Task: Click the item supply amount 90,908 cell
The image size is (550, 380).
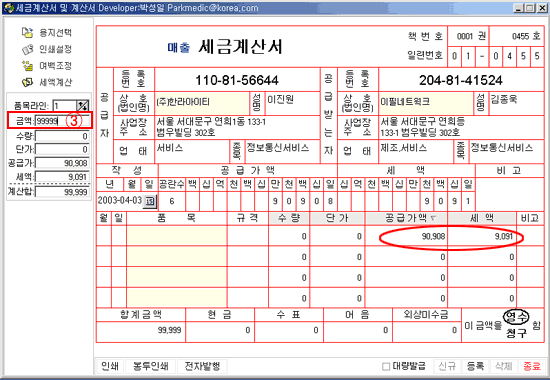Action: 406,236
